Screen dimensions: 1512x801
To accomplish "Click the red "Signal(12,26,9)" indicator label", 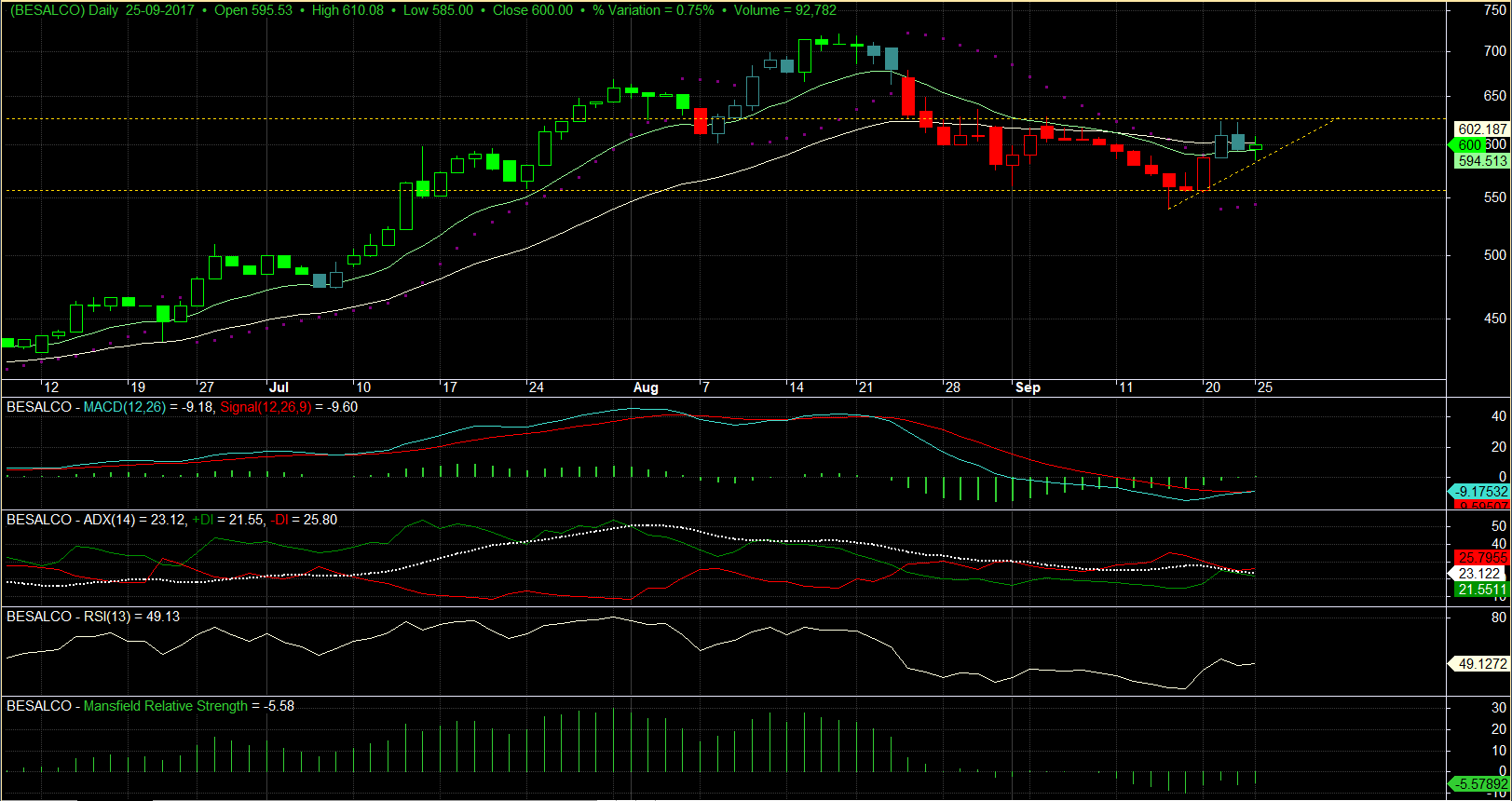I will pos(266,407).
